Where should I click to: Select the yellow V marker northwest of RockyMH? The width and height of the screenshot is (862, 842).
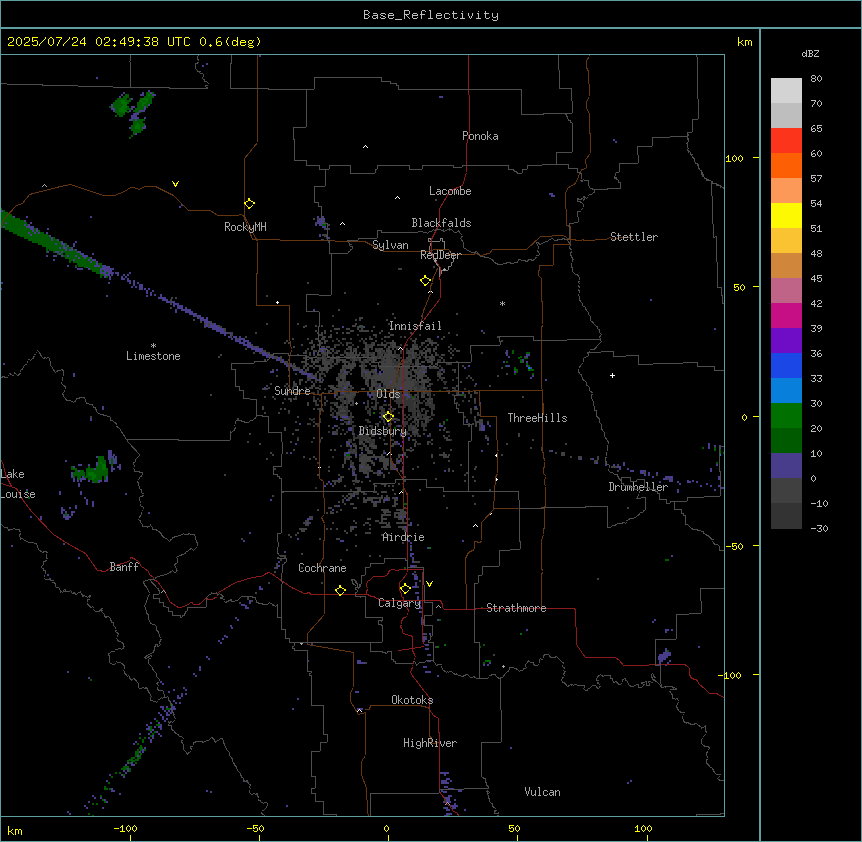175,184
